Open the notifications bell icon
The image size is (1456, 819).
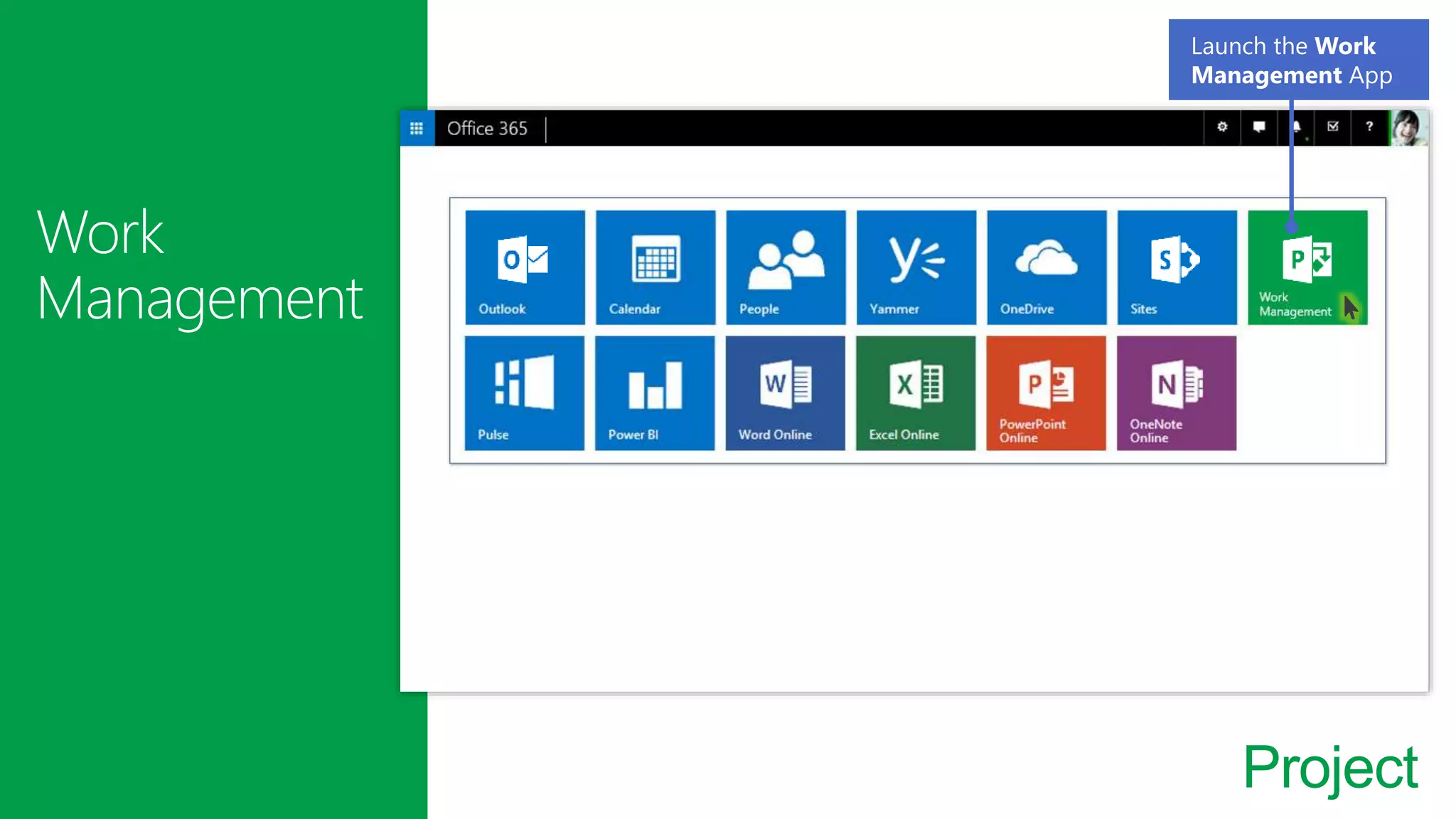point(1296,127)
